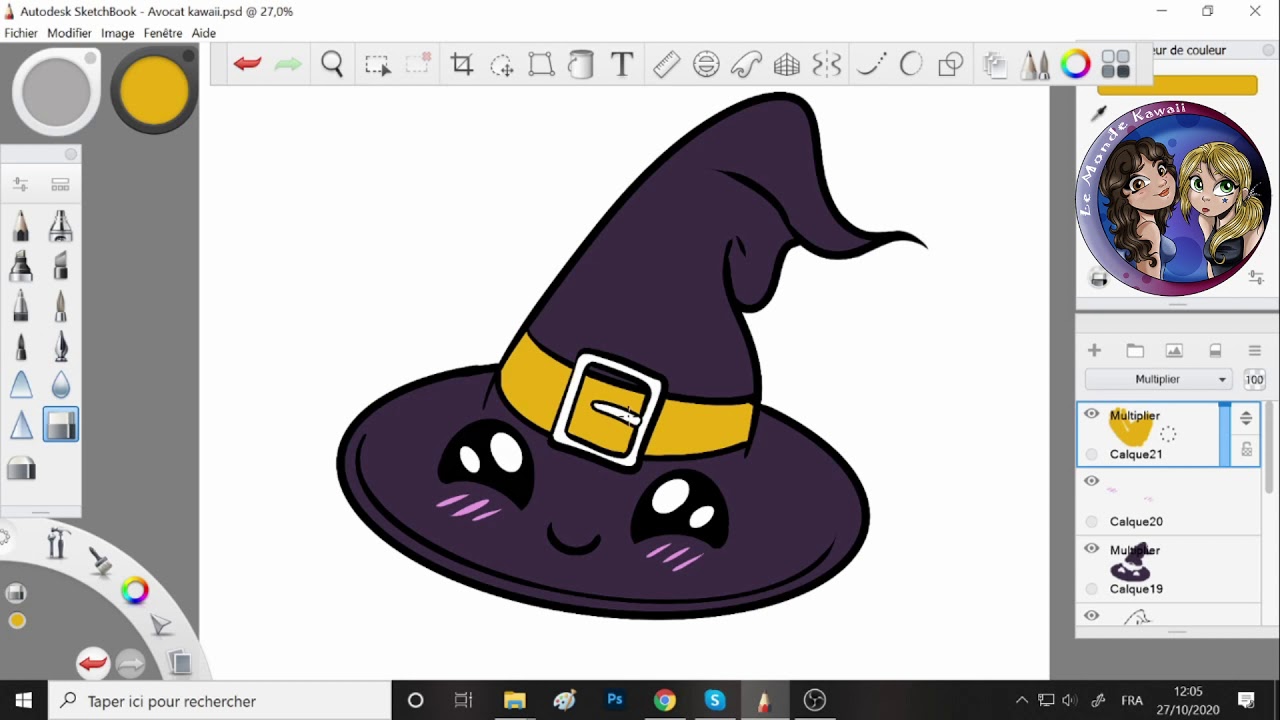This screenshot has height=720, width=1280.
Task: Click the gray brush size puck
Action: tap(56, 92)
